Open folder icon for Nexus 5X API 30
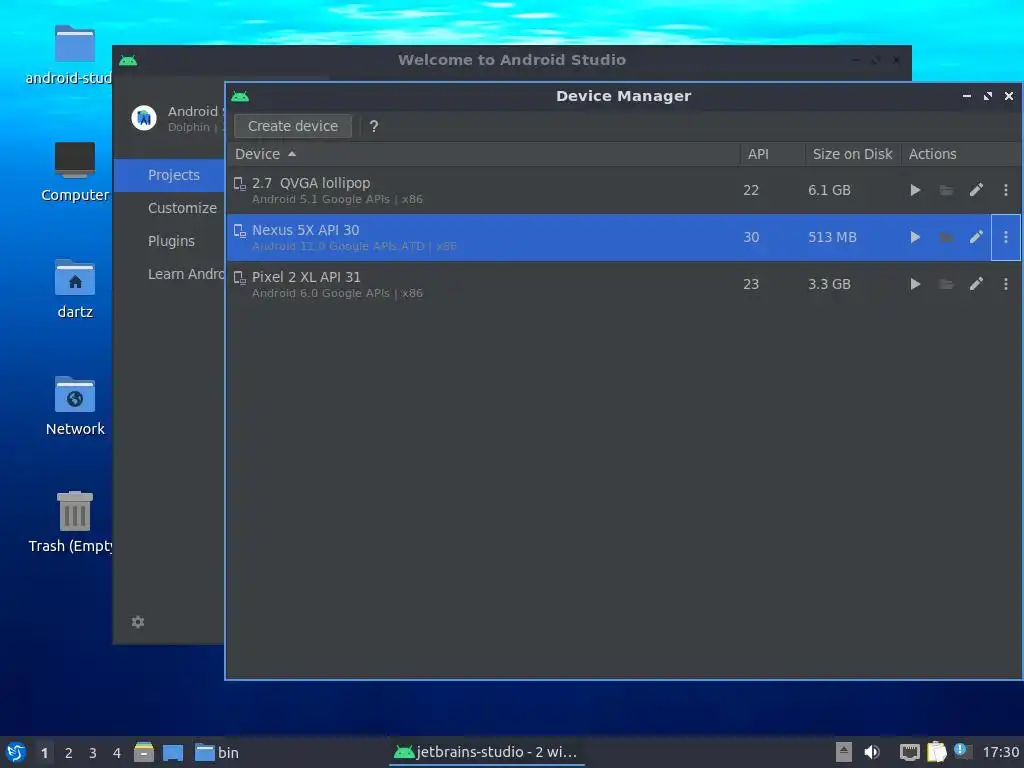1024x768 pixels. [x=946, y=237]
